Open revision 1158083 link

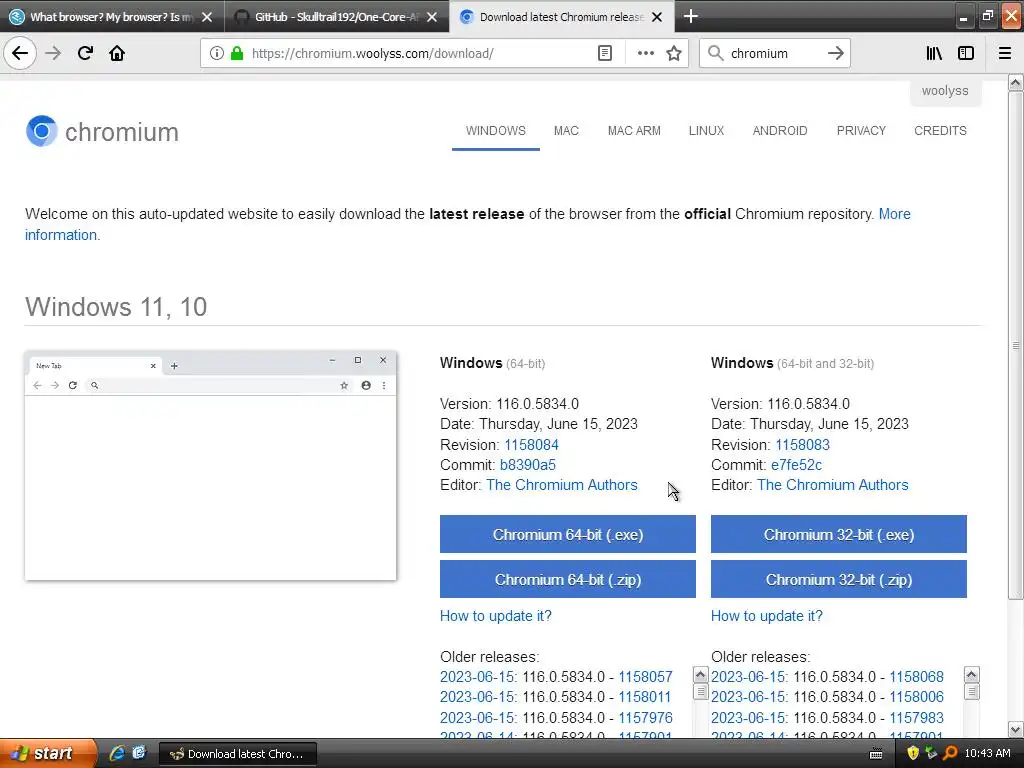pos(803,445)
